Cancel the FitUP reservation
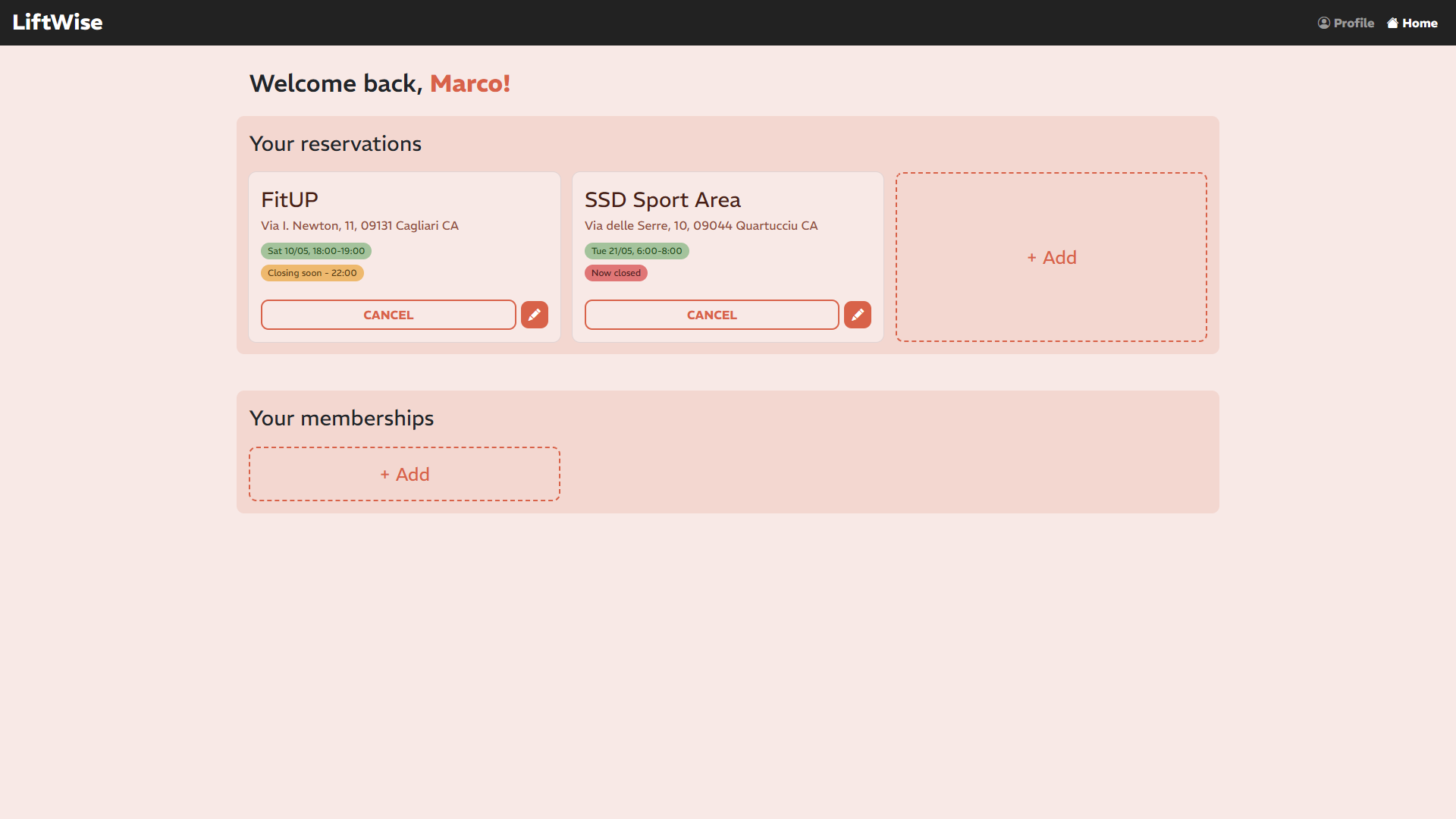Screen dimensions: 1456x819 [388, 315]
